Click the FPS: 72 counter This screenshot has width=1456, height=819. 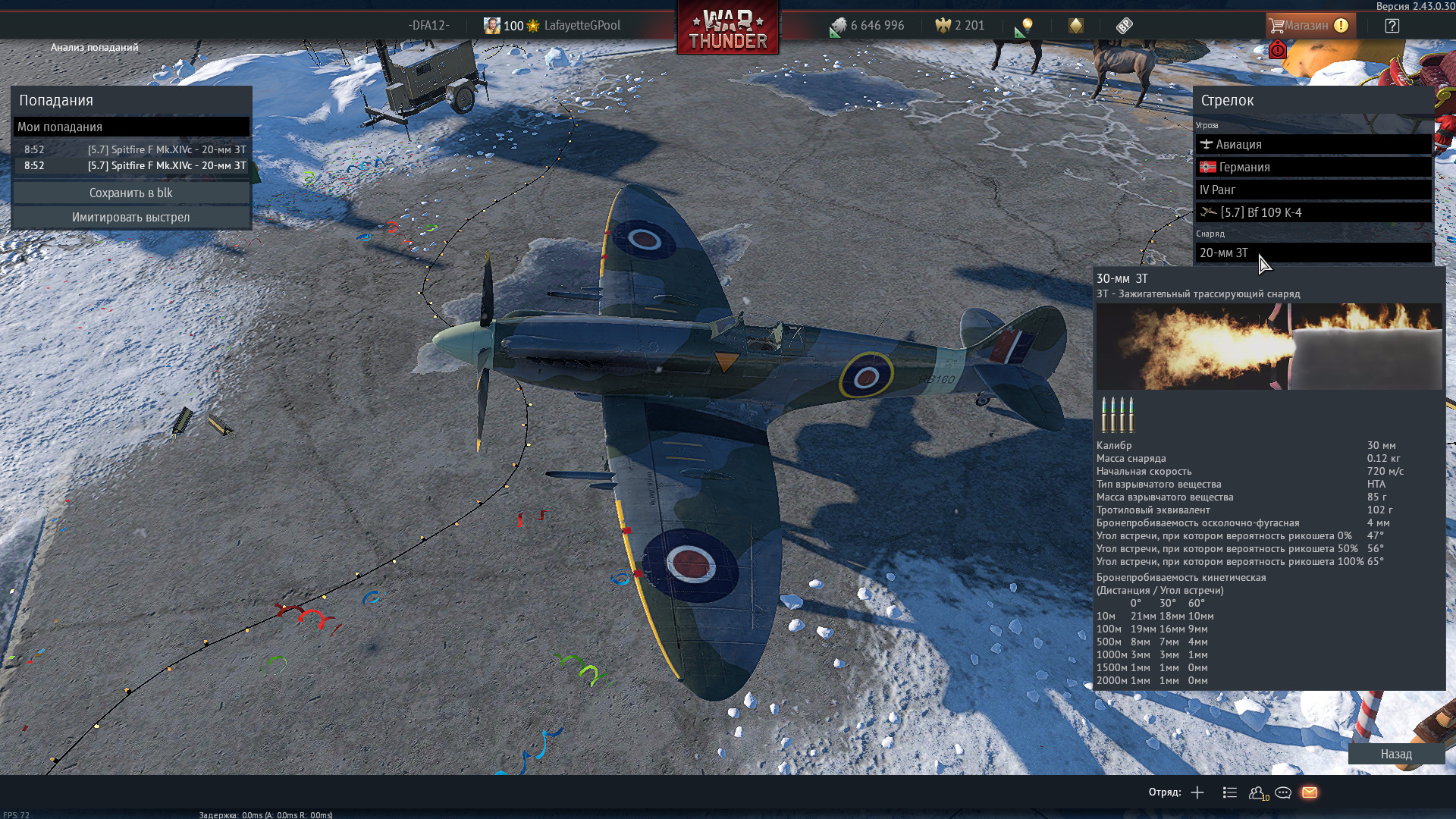pos(16,815)
